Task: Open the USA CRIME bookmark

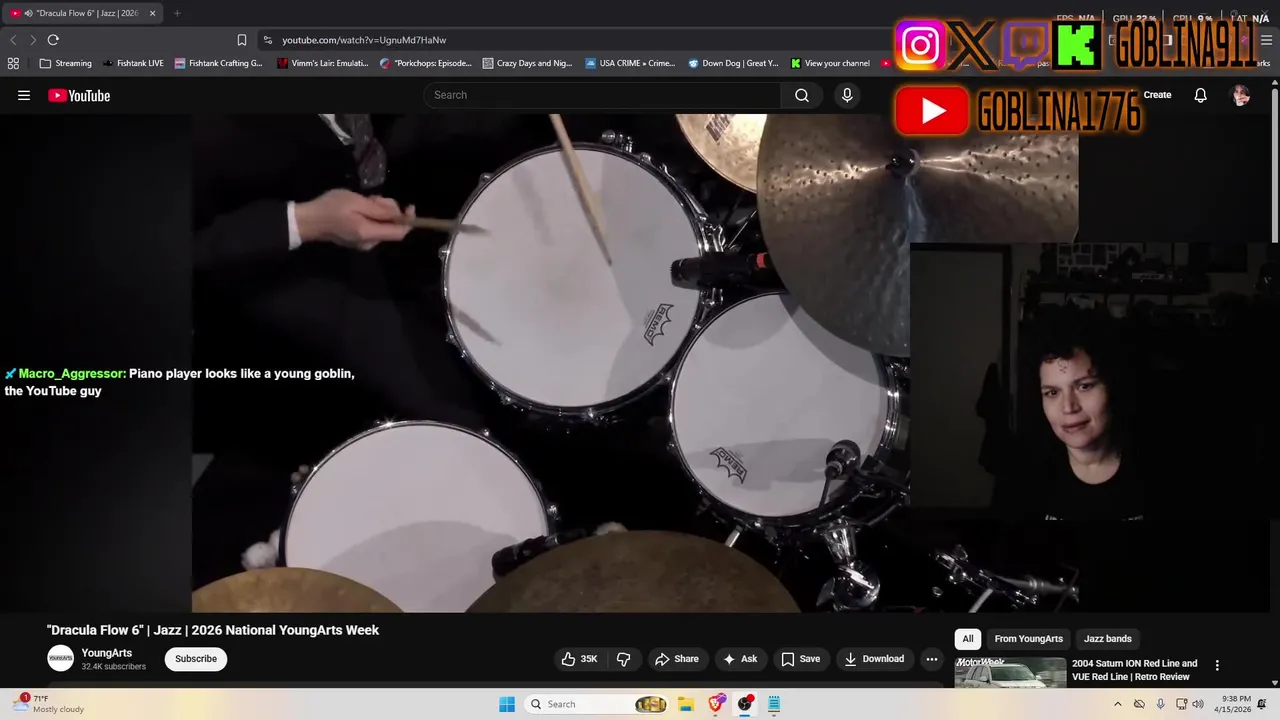Action: [x=631, y=63]
